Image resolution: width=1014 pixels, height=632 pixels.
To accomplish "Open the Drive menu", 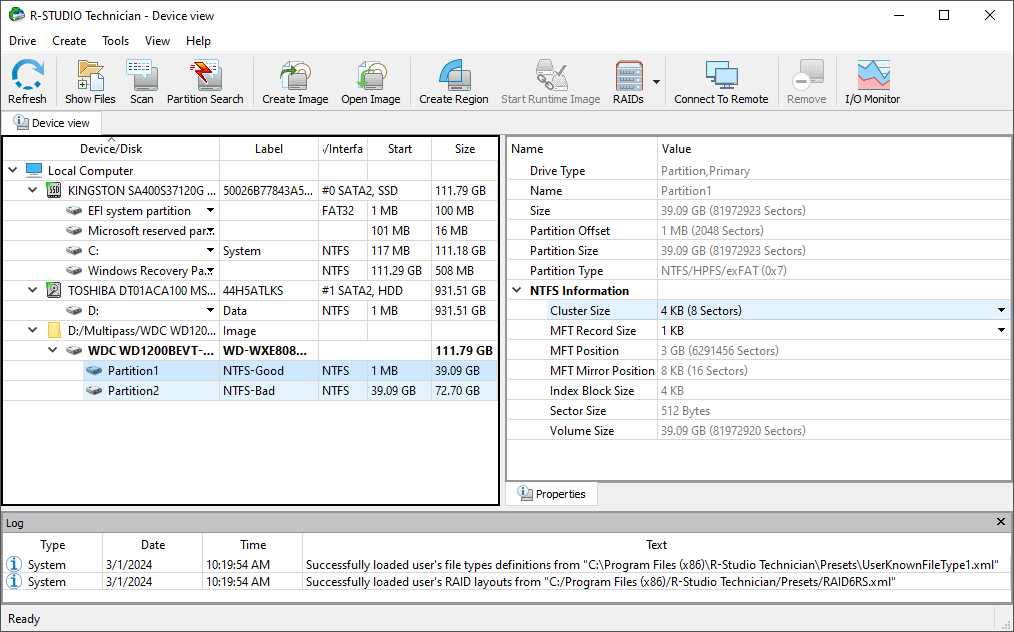I will point(23,41).
